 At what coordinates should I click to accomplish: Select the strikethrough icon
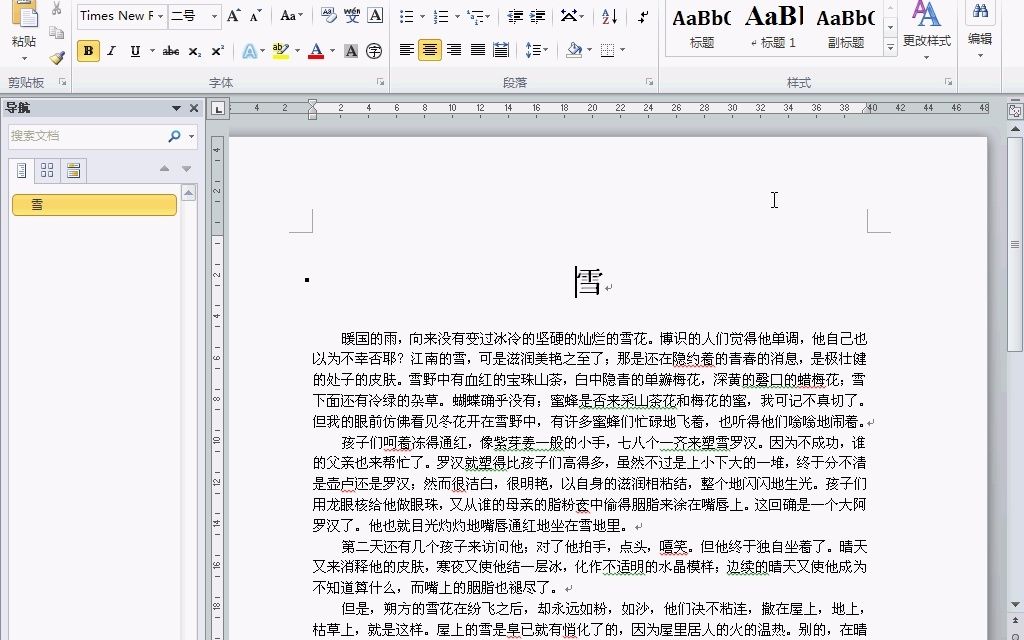[x=172, y=49]
